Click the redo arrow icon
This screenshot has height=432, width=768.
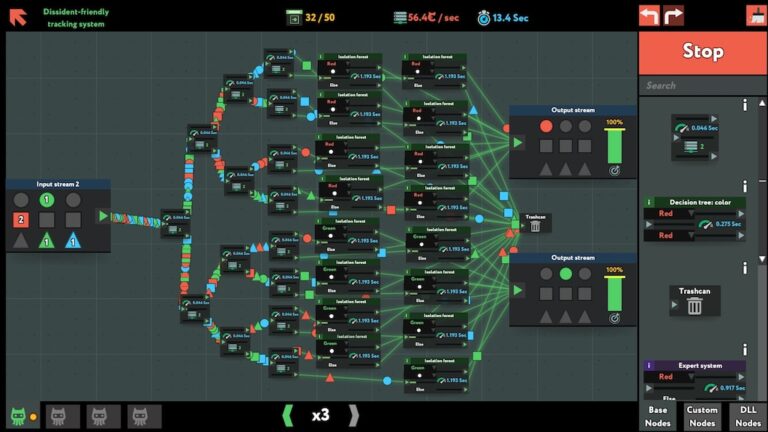pos(673,16)
